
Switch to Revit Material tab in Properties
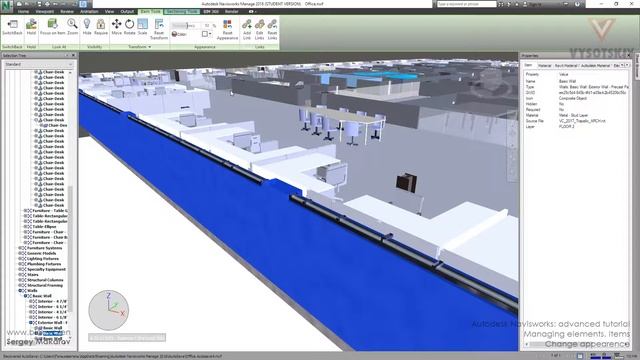pyautogui.click(x=566, y=65)
